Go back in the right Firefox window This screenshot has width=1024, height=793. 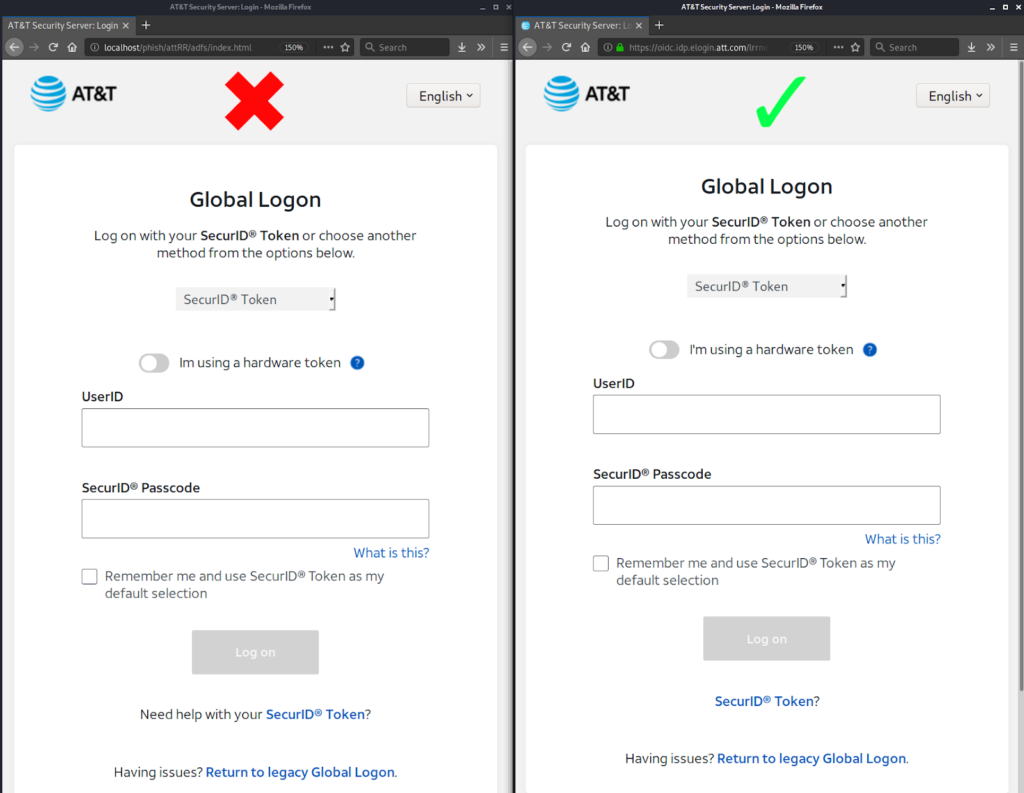tap(528, 47)
